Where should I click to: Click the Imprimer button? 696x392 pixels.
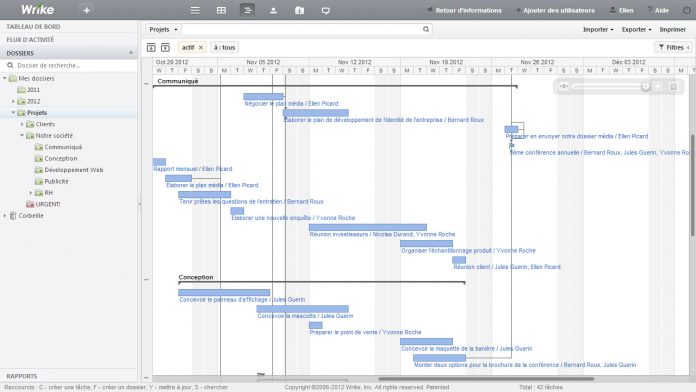pos(672,29)
